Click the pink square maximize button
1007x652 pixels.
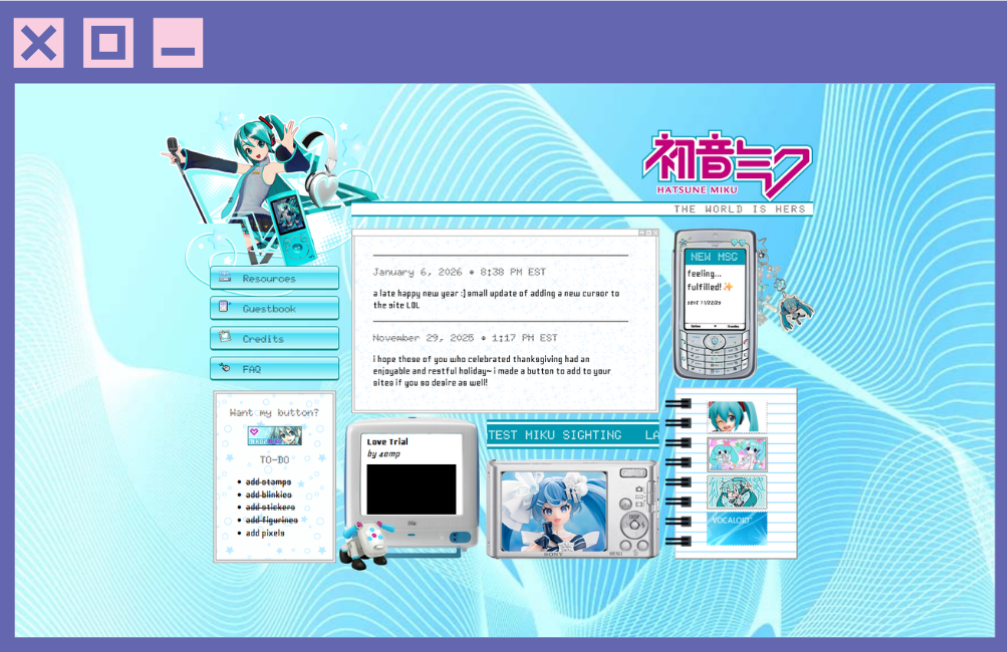tap(109, 43)
